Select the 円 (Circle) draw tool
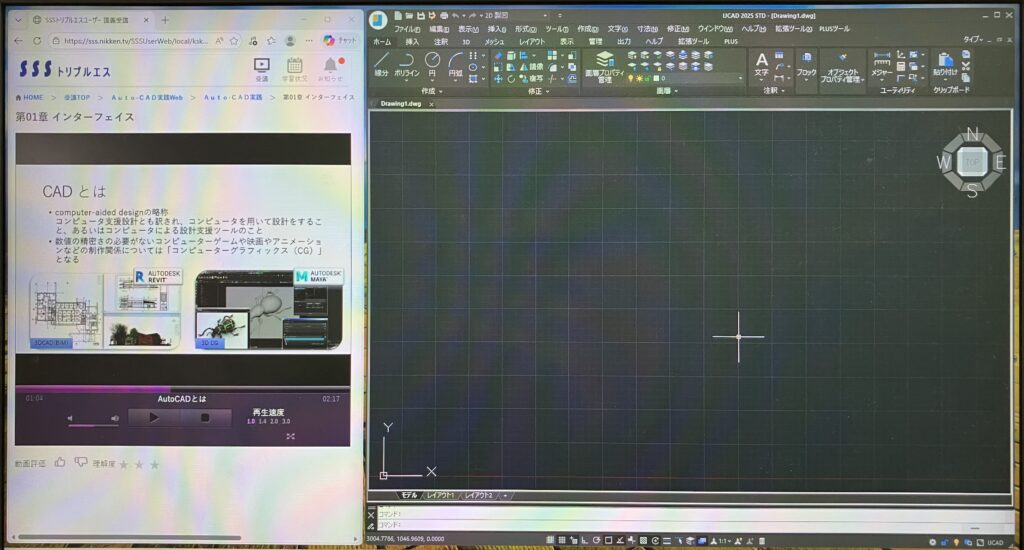1024x550 pixels. coord(432,65)
